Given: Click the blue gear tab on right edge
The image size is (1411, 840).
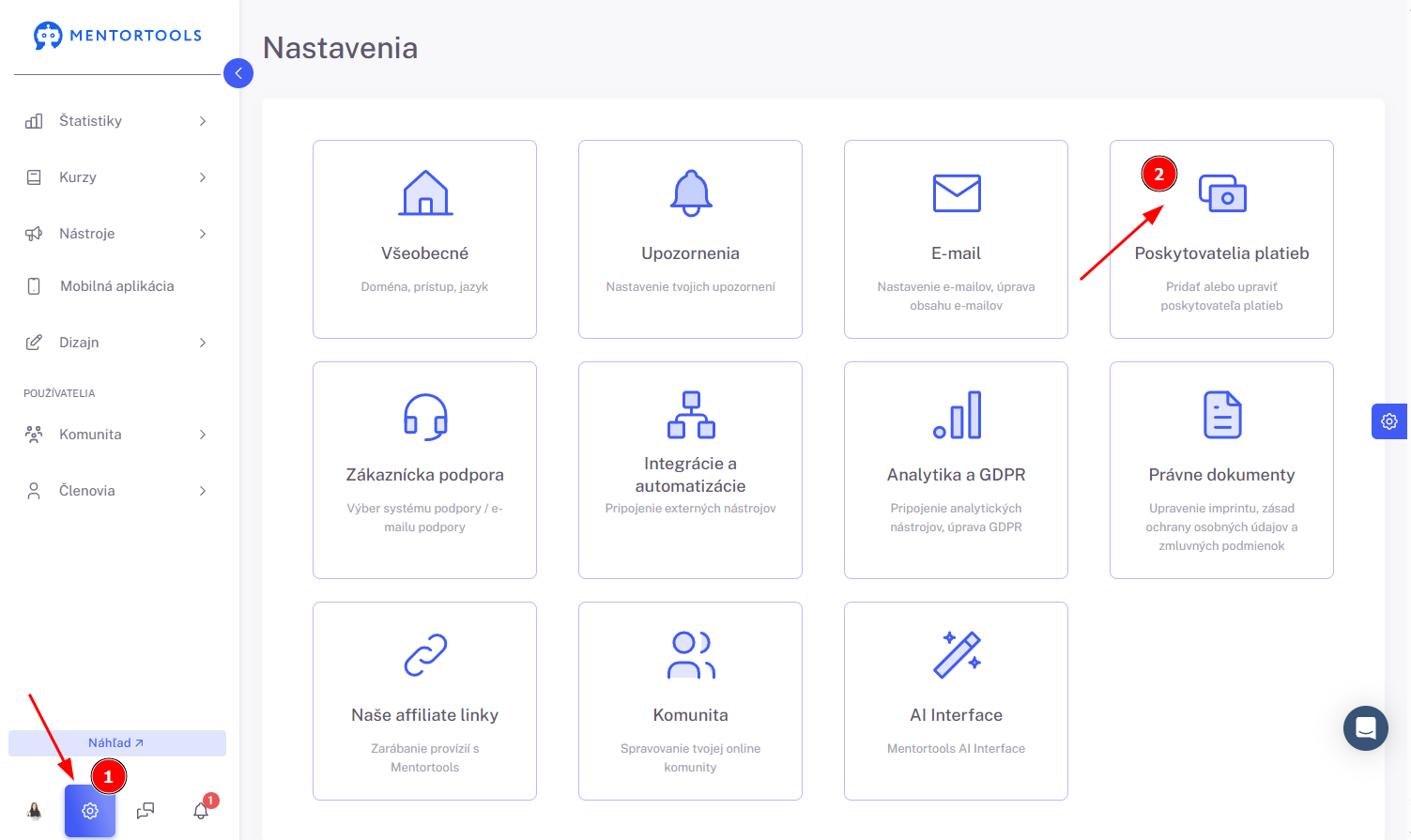Looking at the screenshot, I should click(x=1389, y=421).
